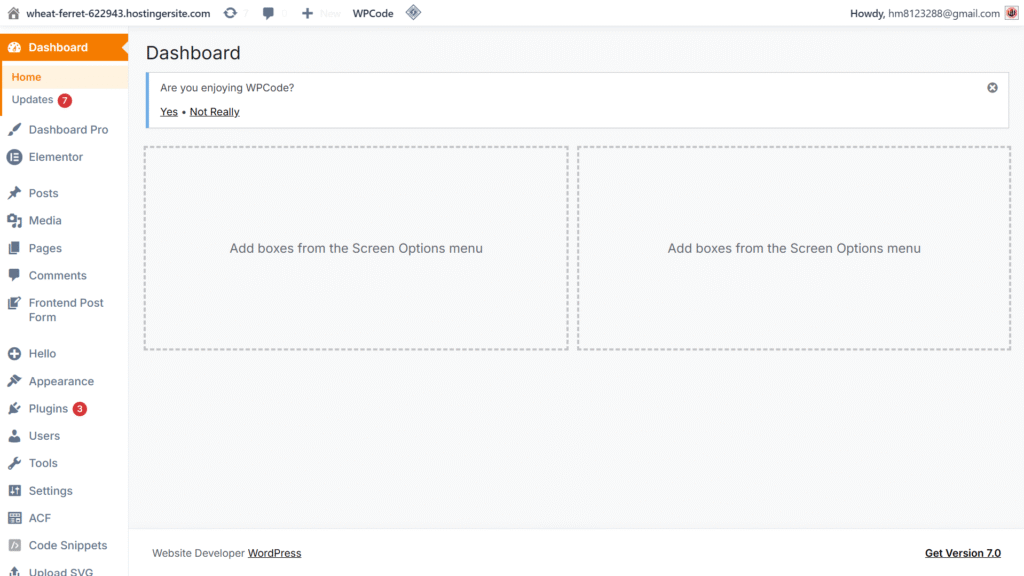This screenshot has height=576, width=1024.
Task: Click 'Are you enjoying WPCode?' text
Action: click(227, 88)
